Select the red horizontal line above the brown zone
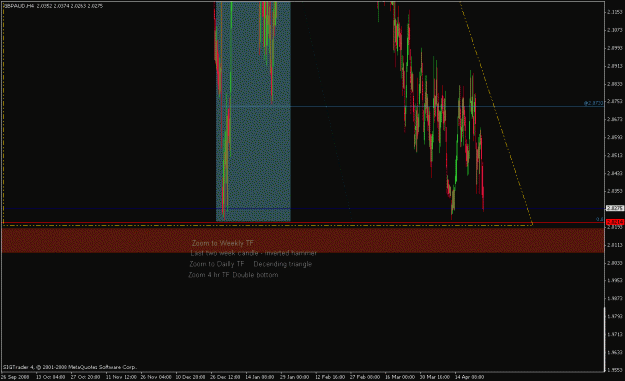625x381 pixels. (303, 222)
